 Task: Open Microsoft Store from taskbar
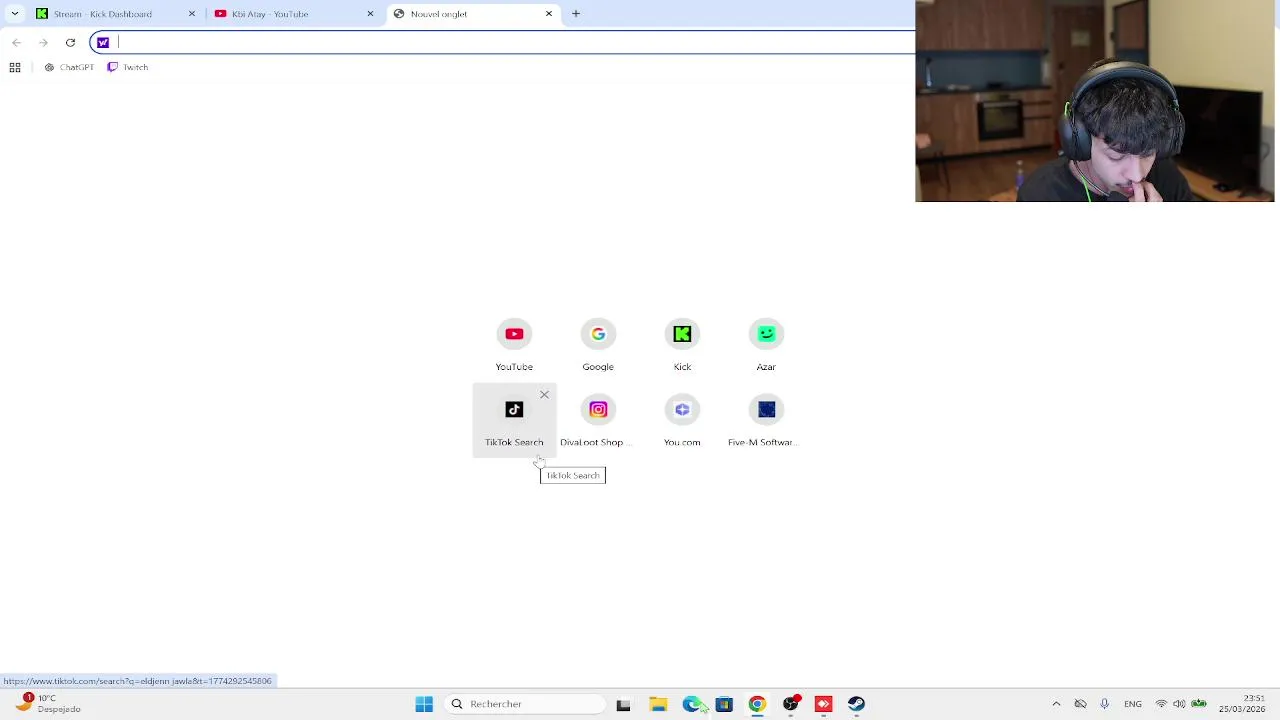pyautogui.click(x=724, y=704)
